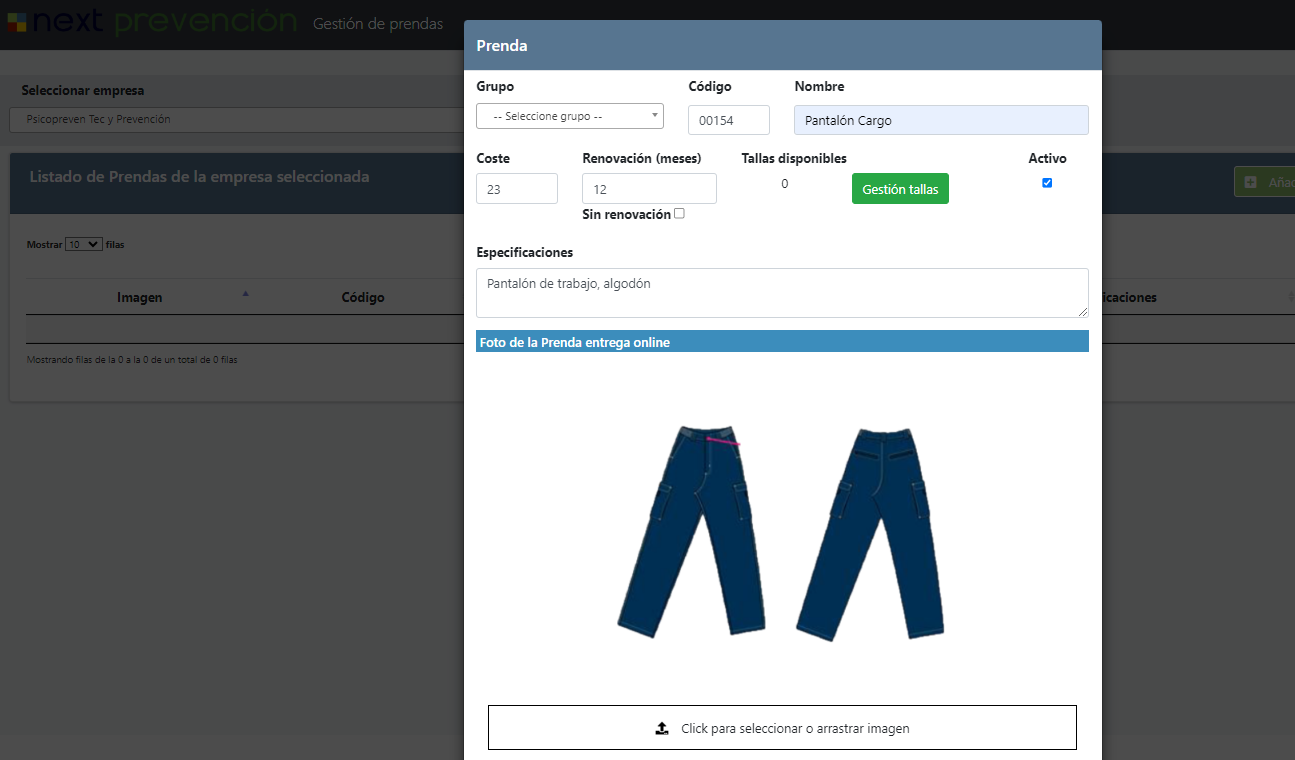
Task: Click the Foto de la Prenda entrega online header
Action: point(782,342)
